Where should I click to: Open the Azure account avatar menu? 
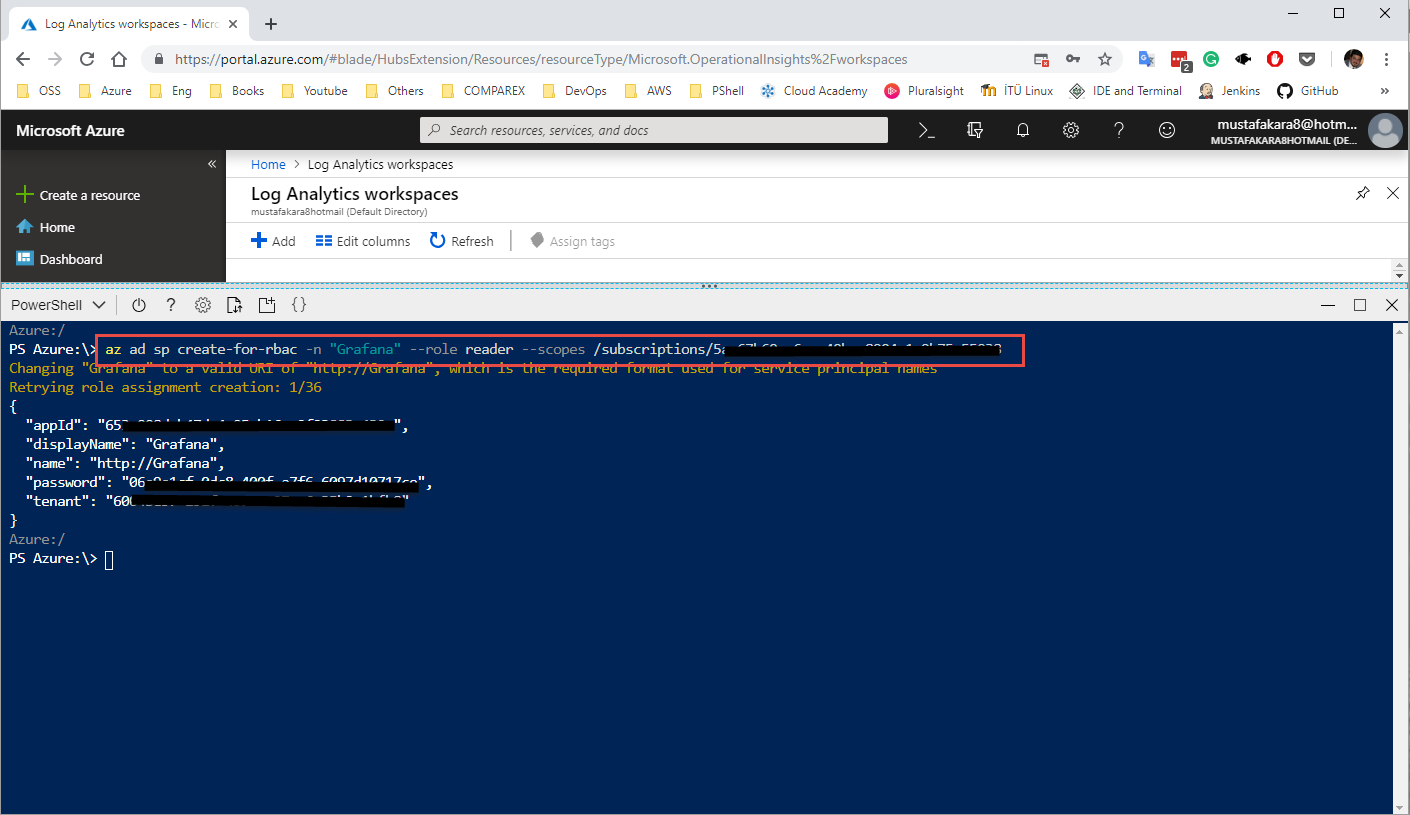1385,131
